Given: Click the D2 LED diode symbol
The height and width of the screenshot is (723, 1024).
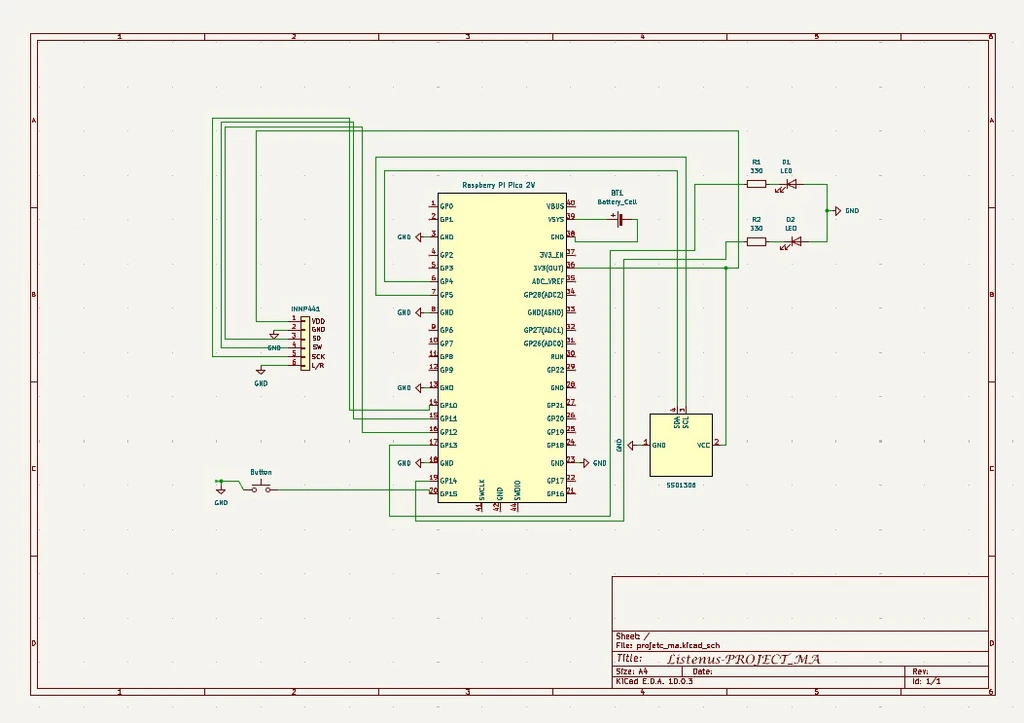Looking at the screenshot, I should (795, 242).
